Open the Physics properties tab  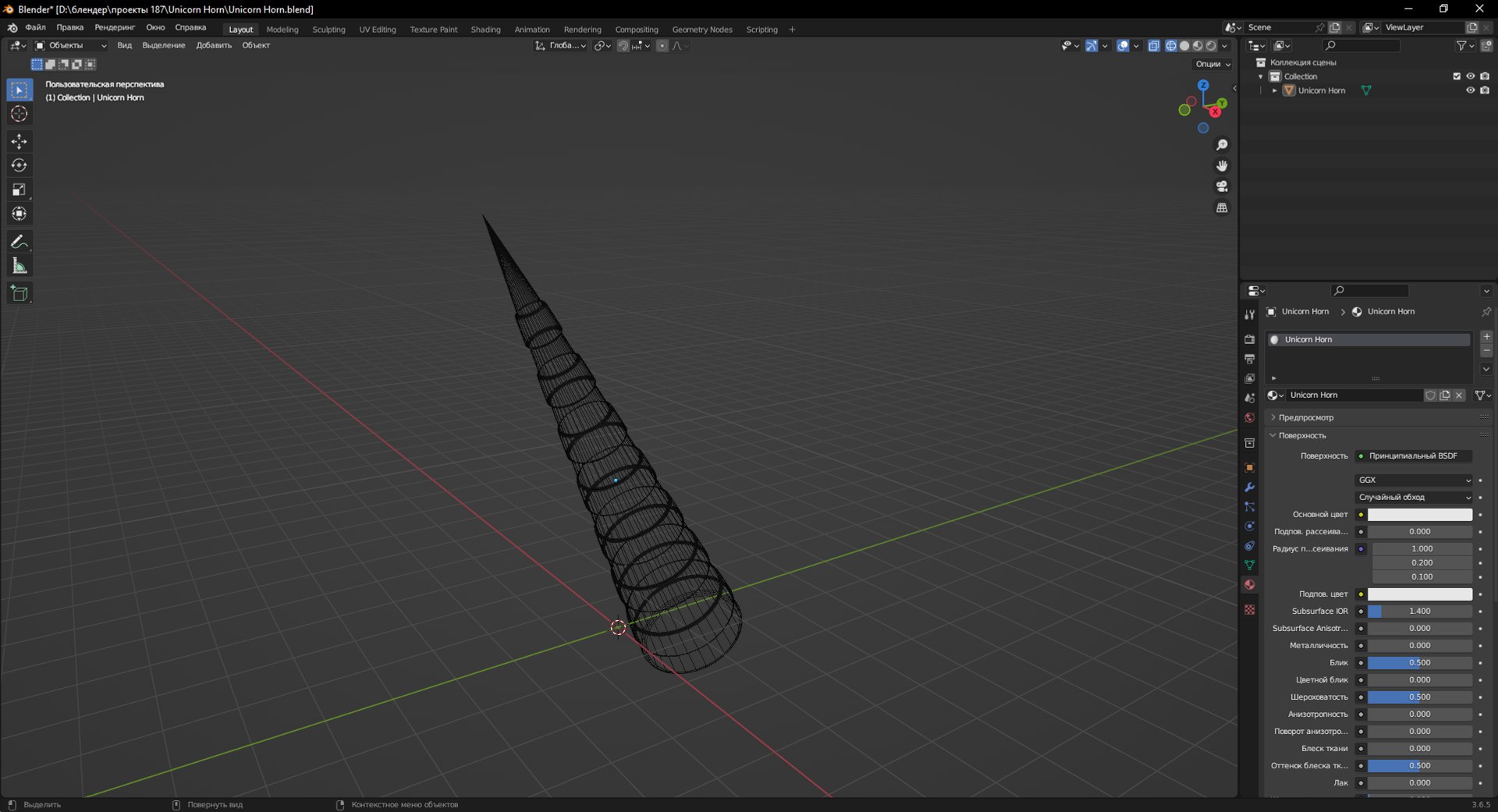coord(1249,526)
